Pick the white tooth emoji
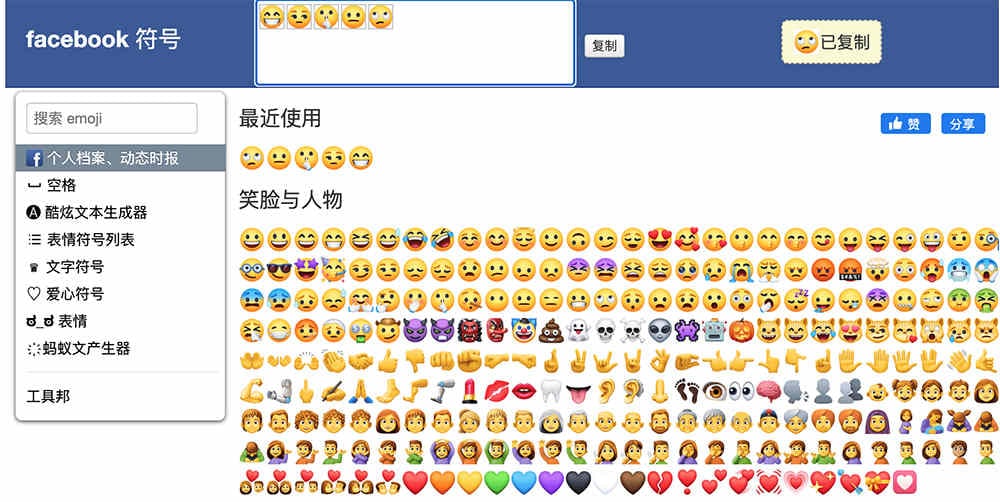 click(551, 390)
